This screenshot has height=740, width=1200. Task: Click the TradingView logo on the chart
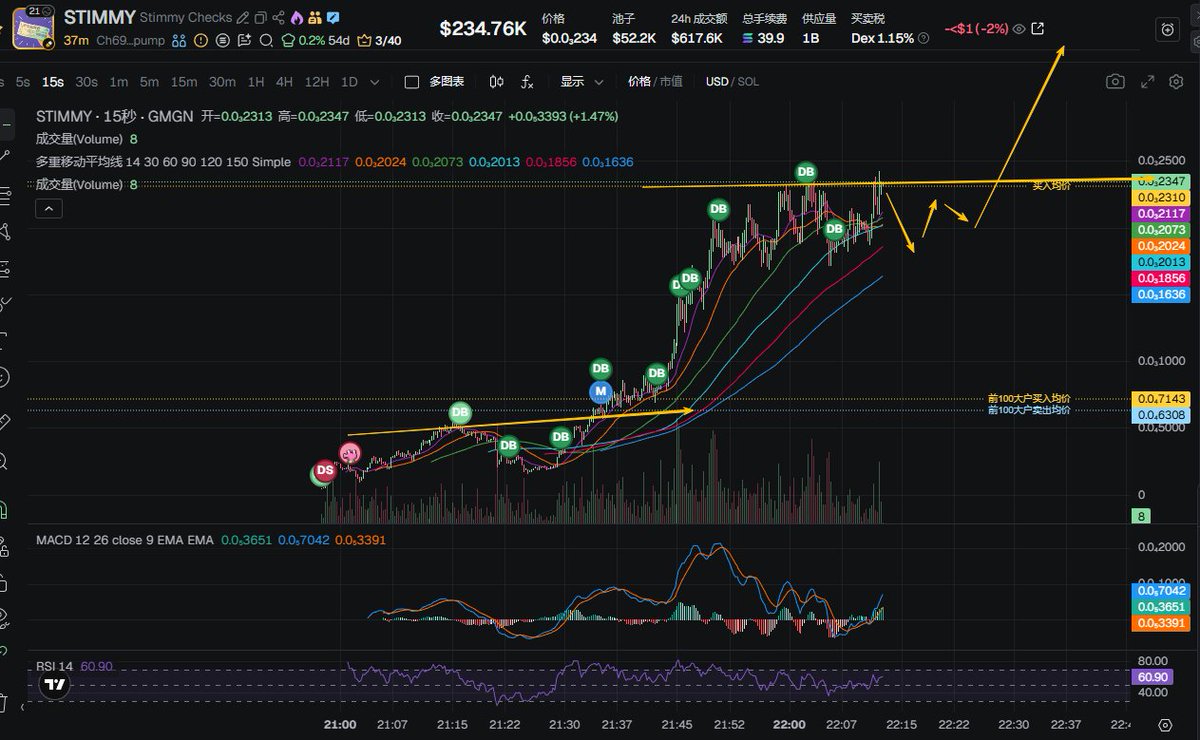pos(54,685)
